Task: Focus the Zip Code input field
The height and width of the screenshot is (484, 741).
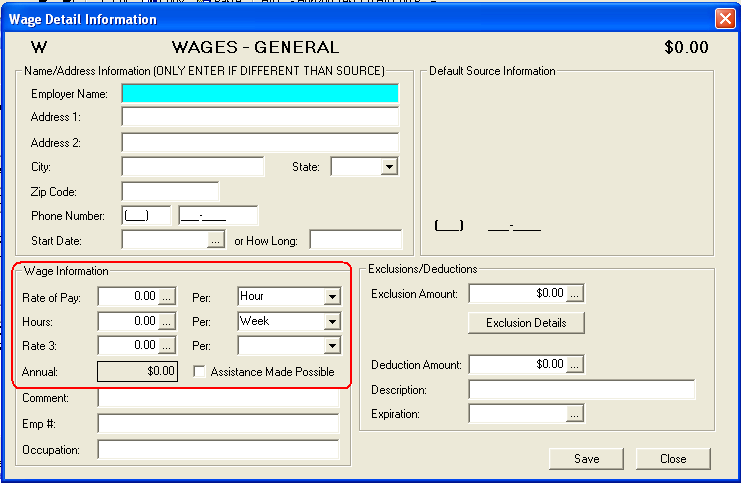Action: click(x=170, y=191)
